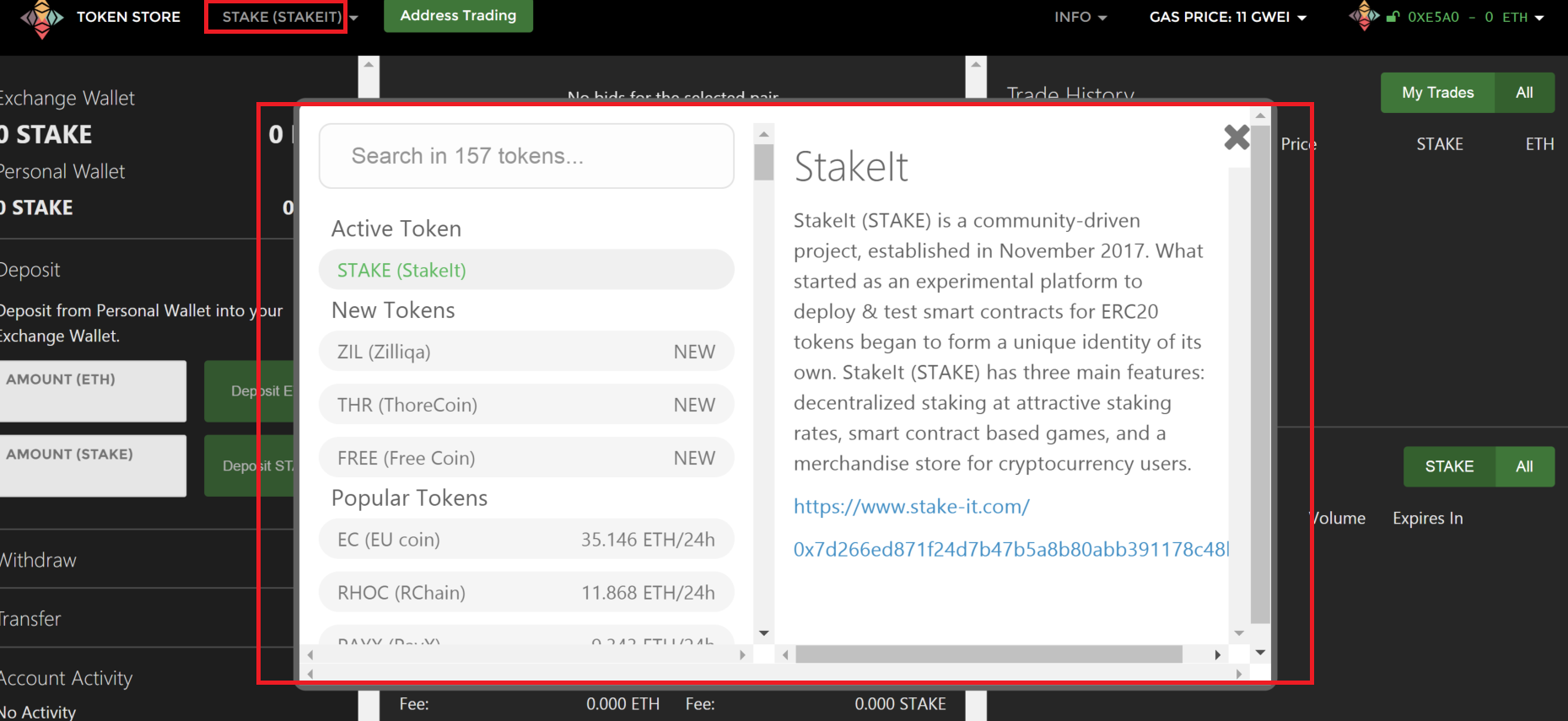Select RHOC (RChain) token
1568x721 pixels.
coord(526,593)
